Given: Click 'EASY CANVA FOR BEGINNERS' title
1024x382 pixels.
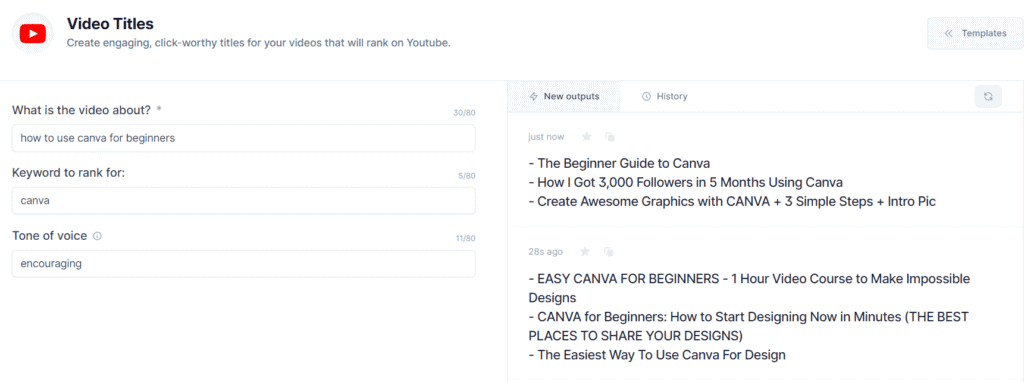Looking at the screenshot, I should point(749,288).
